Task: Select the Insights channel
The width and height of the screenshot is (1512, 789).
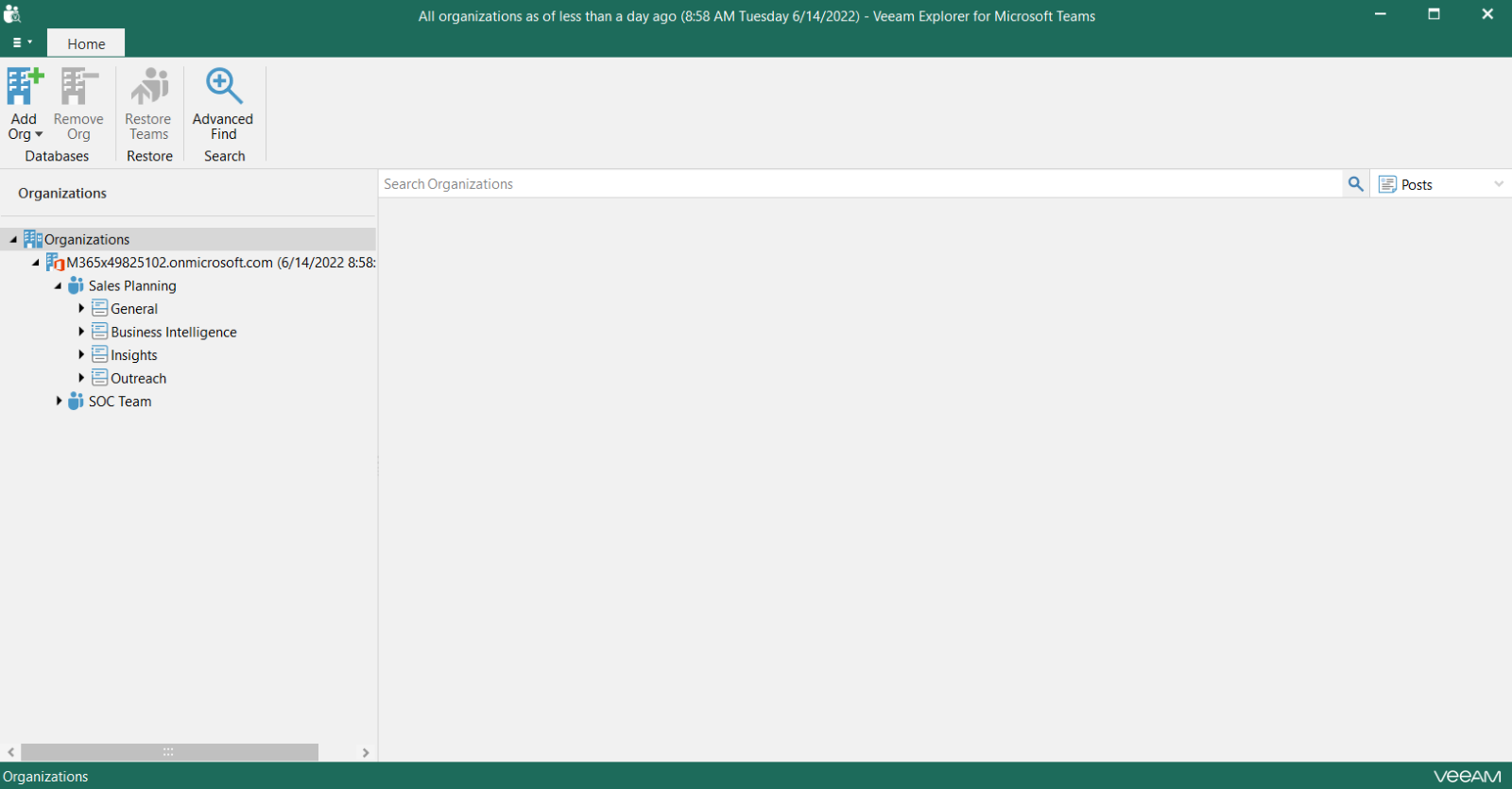Action: click(x=134, y=355)
